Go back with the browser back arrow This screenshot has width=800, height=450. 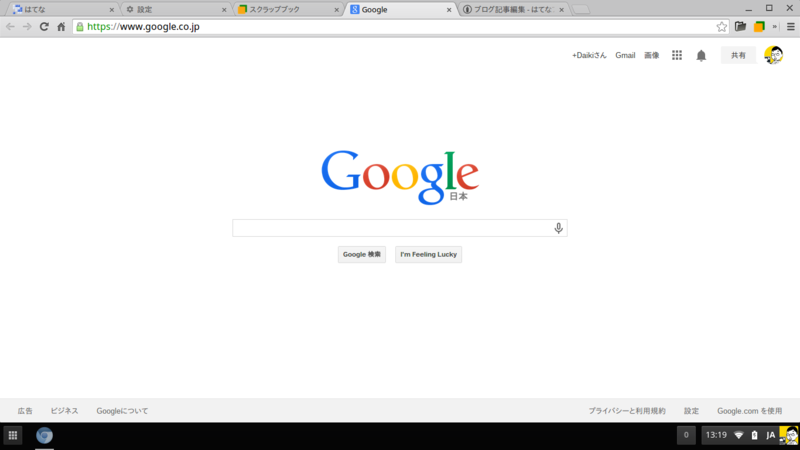point(10,27)
